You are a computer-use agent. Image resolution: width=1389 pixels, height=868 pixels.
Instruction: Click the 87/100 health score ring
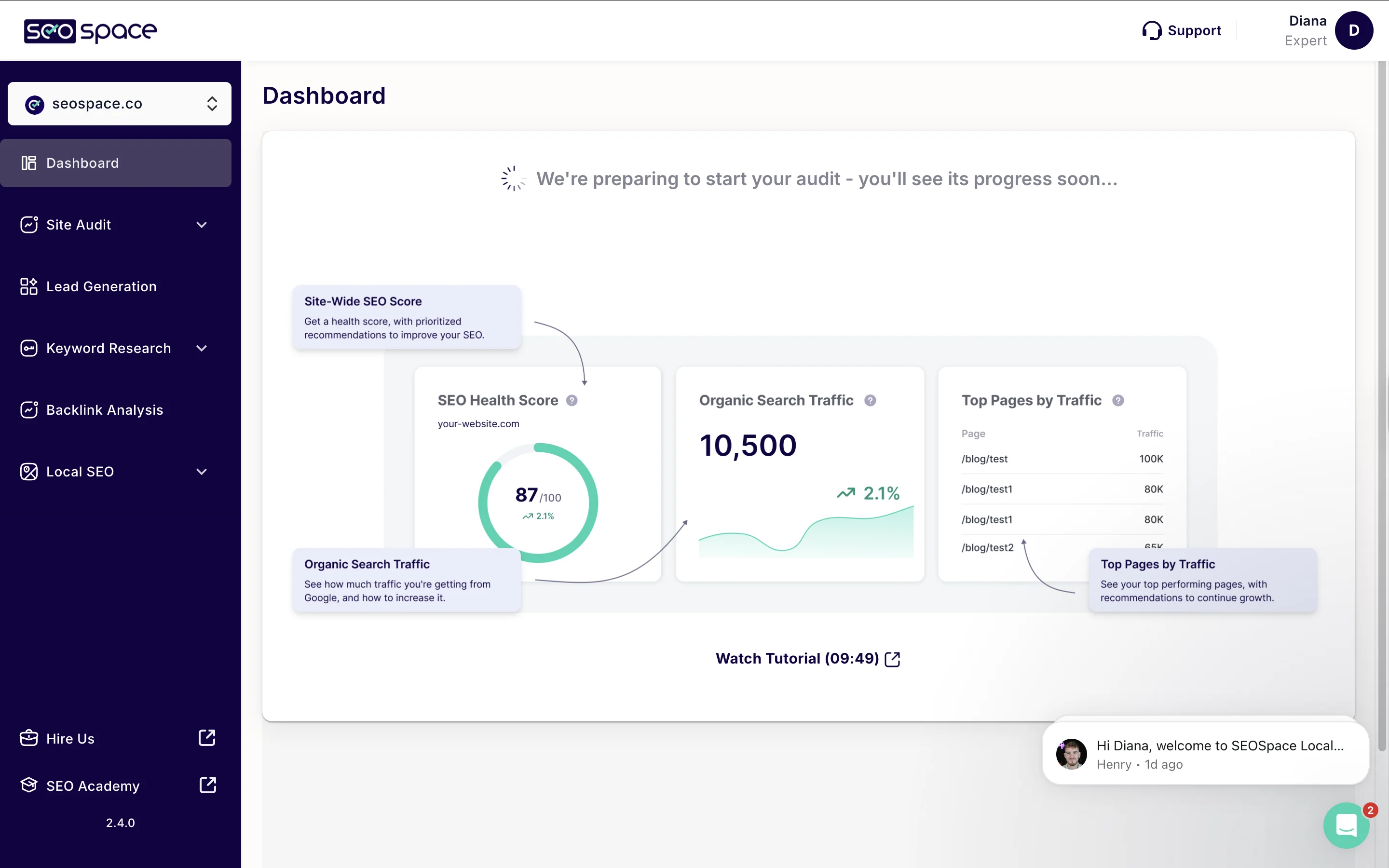[538, 502]
